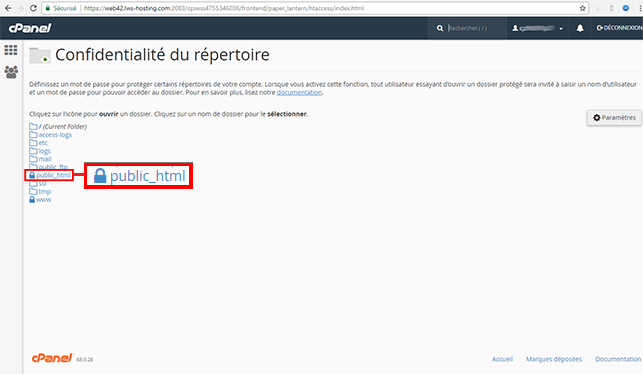Open notifications bell icon
Screen dimensions: 643x374
pos(580,28)
